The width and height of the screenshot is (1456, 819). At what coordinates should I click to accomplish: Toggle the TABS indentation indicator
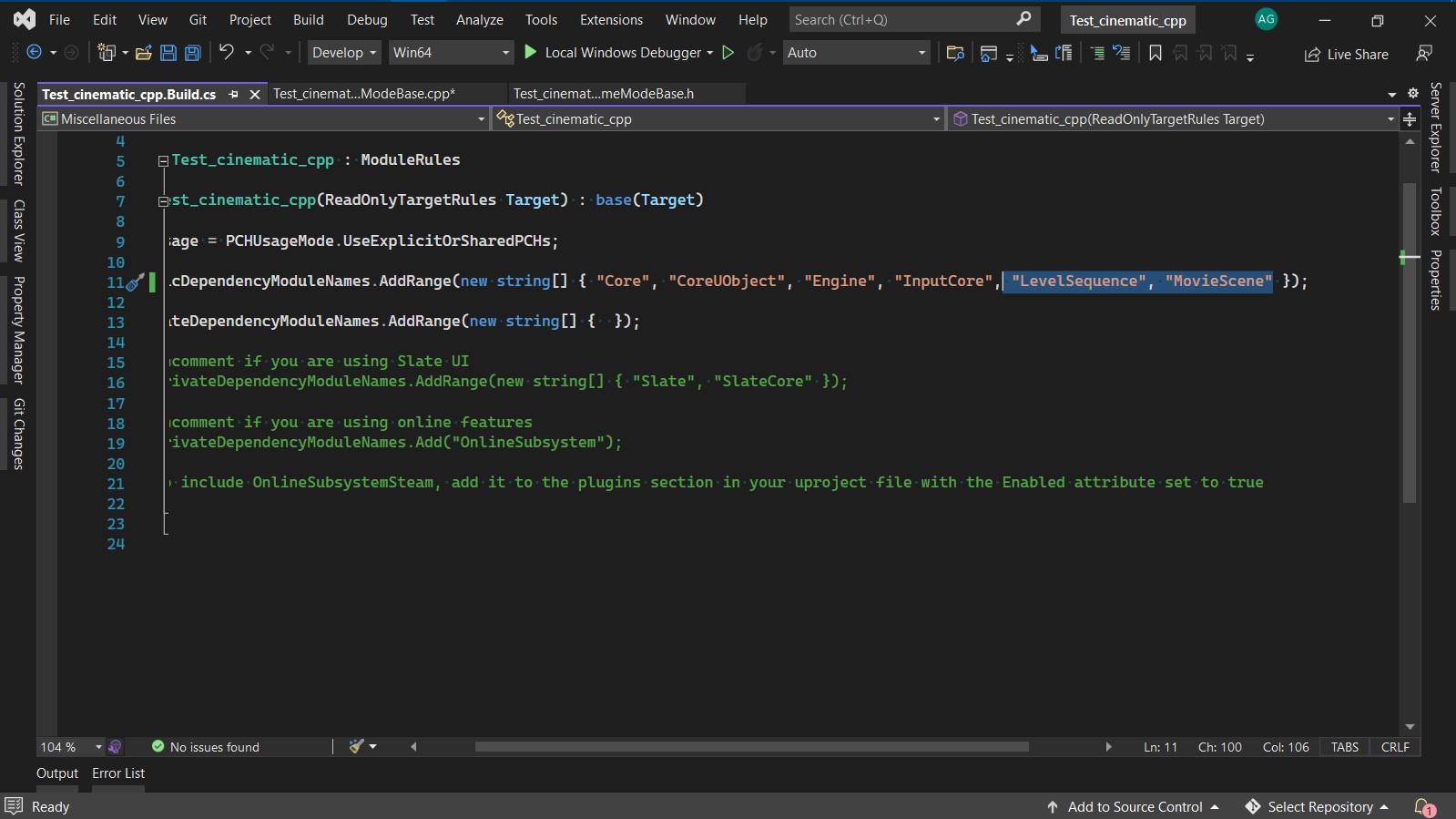coord(1344,747)
